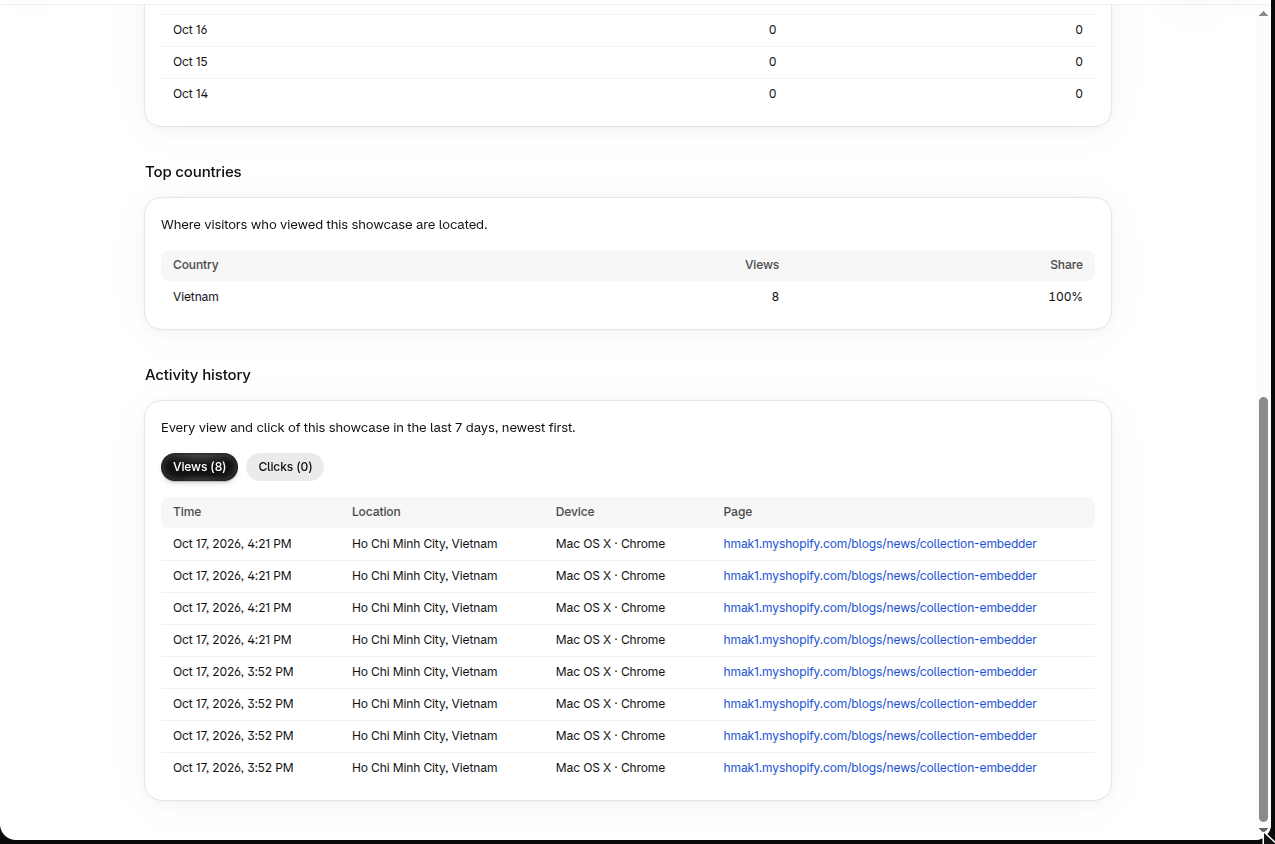Click the Share column header
Viewport: 1275px width, 844px height.
[1066, 265]
